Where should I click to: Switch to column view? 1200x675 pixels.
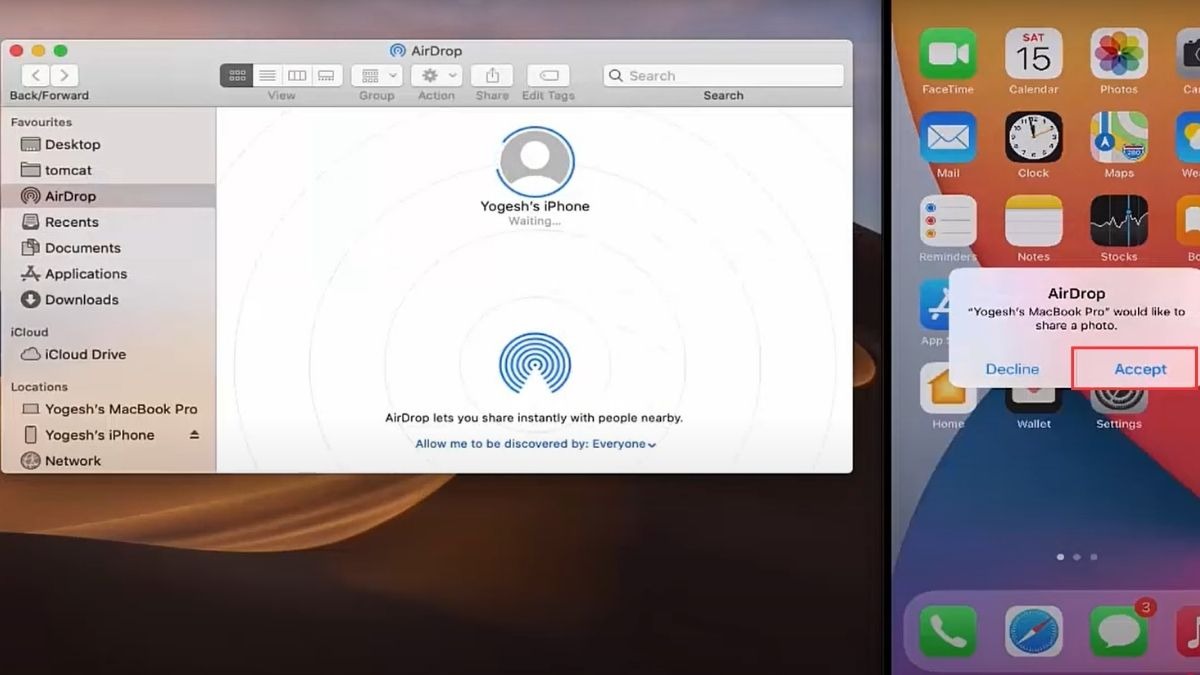coord(297,75)
